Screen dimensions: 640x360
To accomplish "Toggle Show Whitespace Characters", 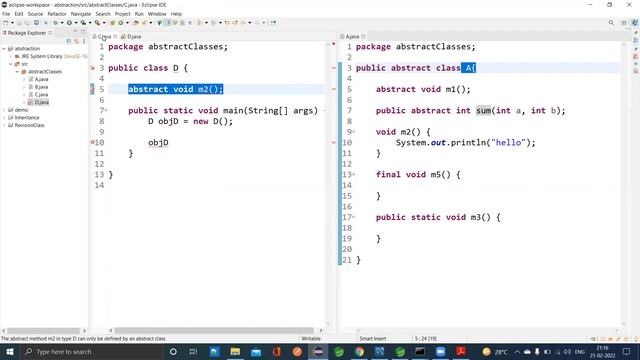I will 189,23.
